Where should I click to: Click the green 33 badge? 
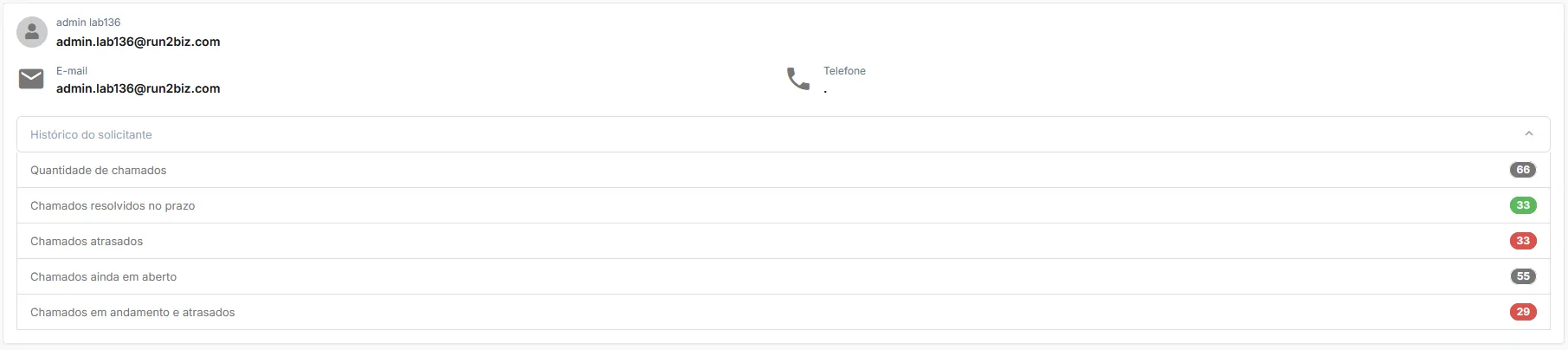[1523, 205]
